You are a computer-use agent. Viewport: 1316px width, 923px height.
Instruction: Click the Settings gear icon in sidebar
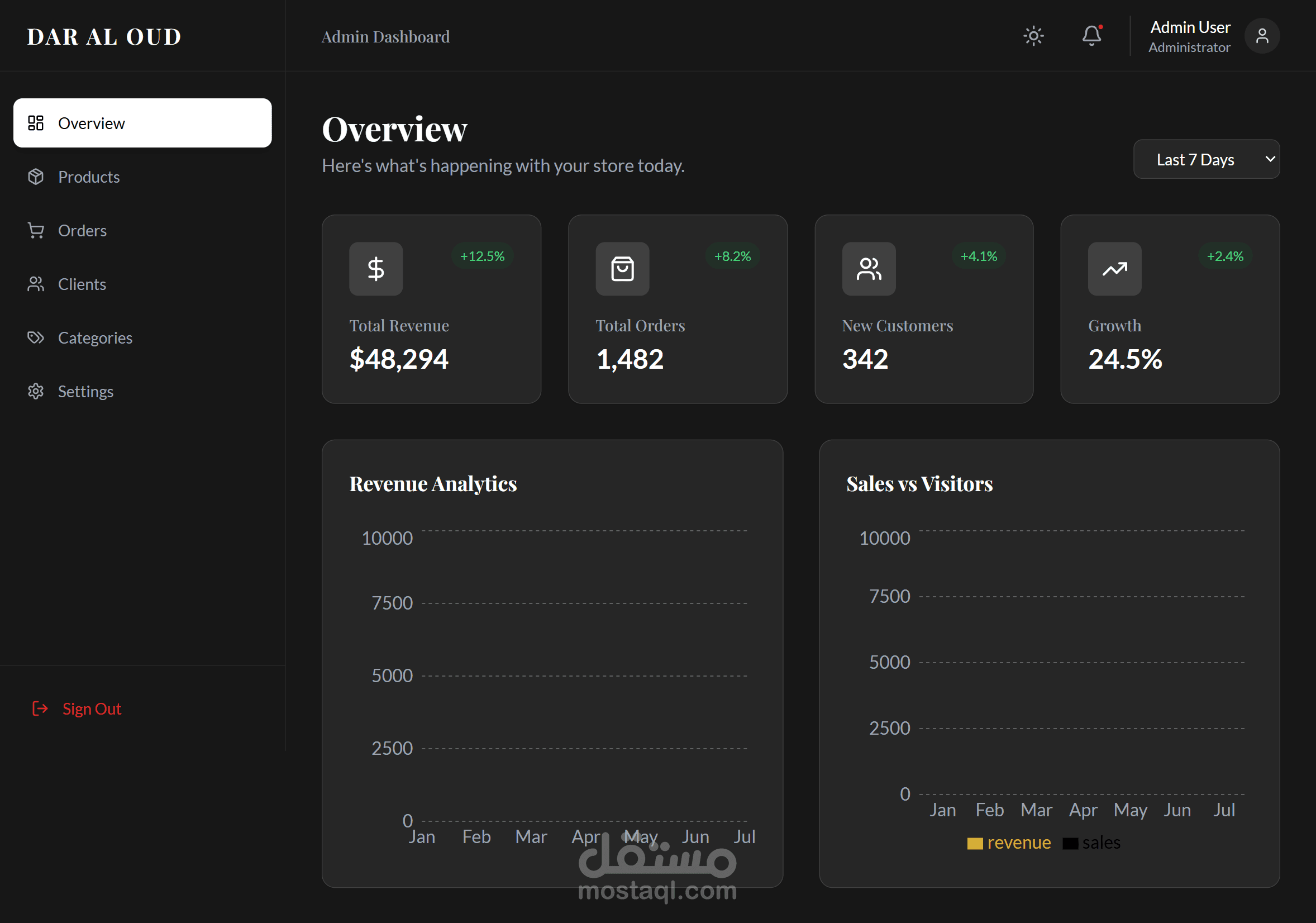click(36, 392)
